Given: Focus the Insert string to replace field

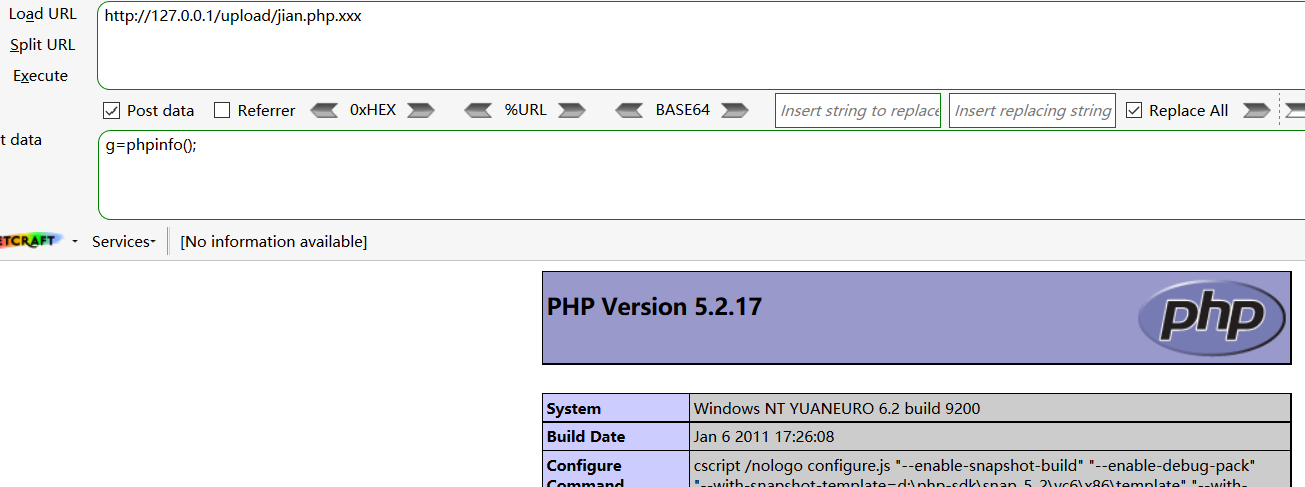Looking at the screenshot, I should click(x=858, y=111).
